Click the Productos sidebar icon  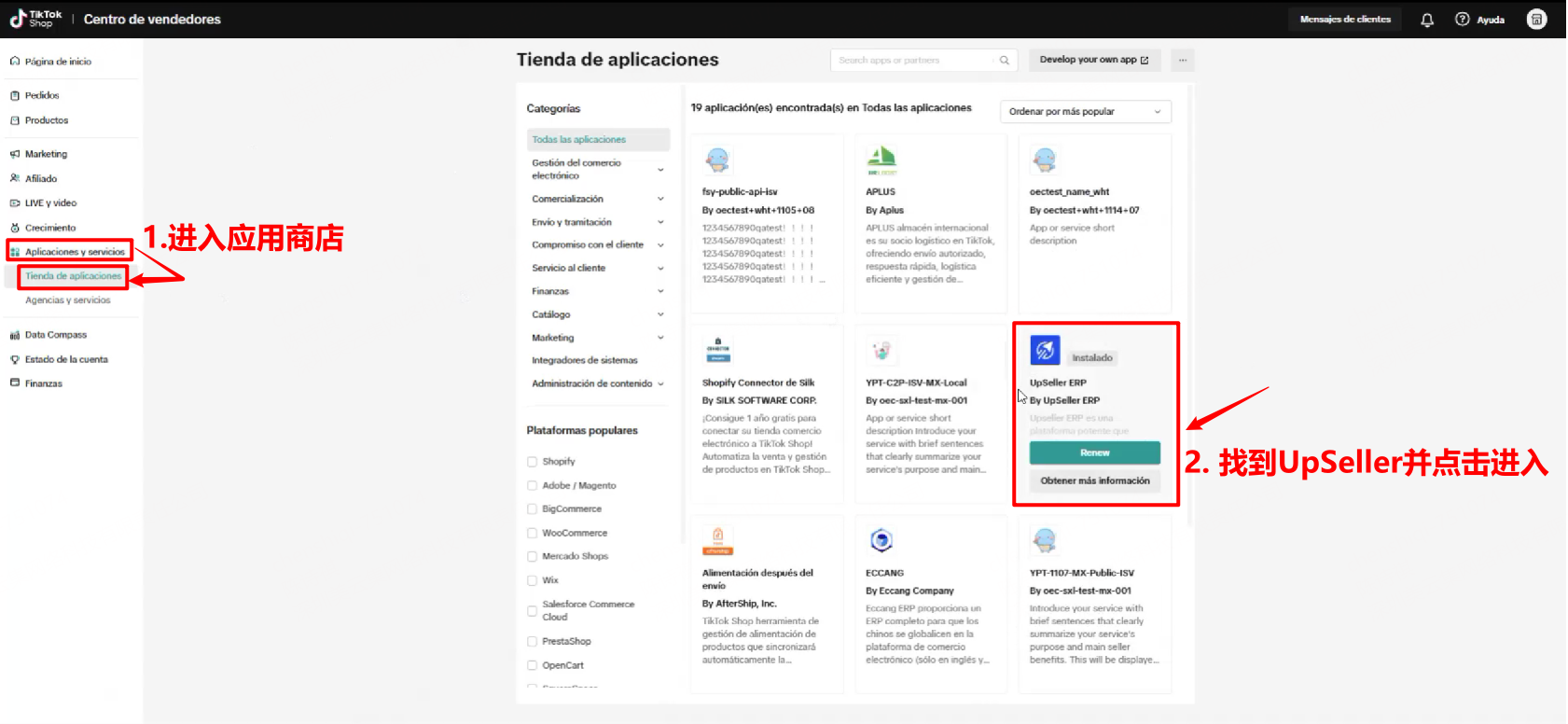(x=15, y=120)
